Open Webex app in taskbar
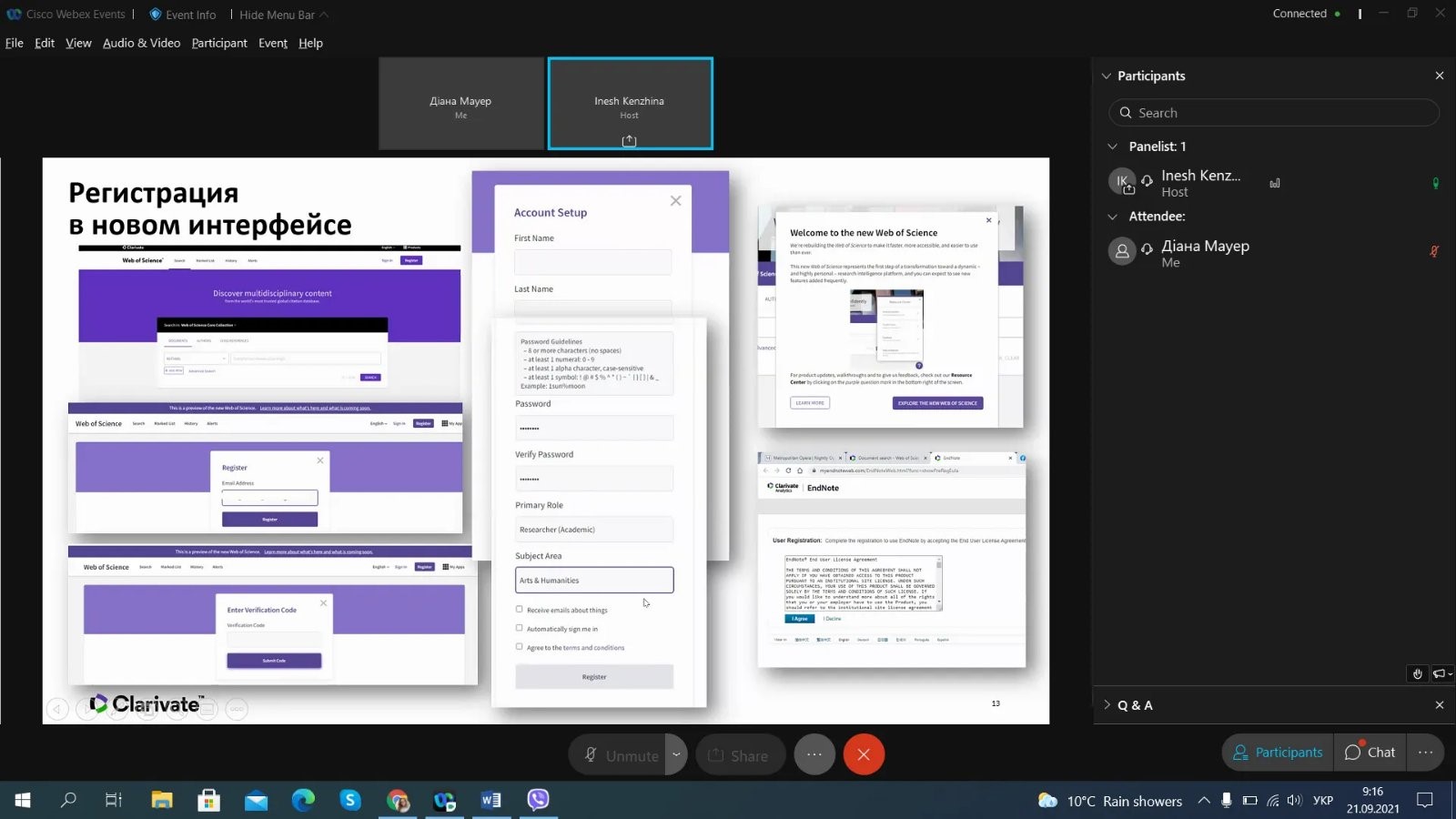The image size is (1456, 819). [x=444, y=800]
